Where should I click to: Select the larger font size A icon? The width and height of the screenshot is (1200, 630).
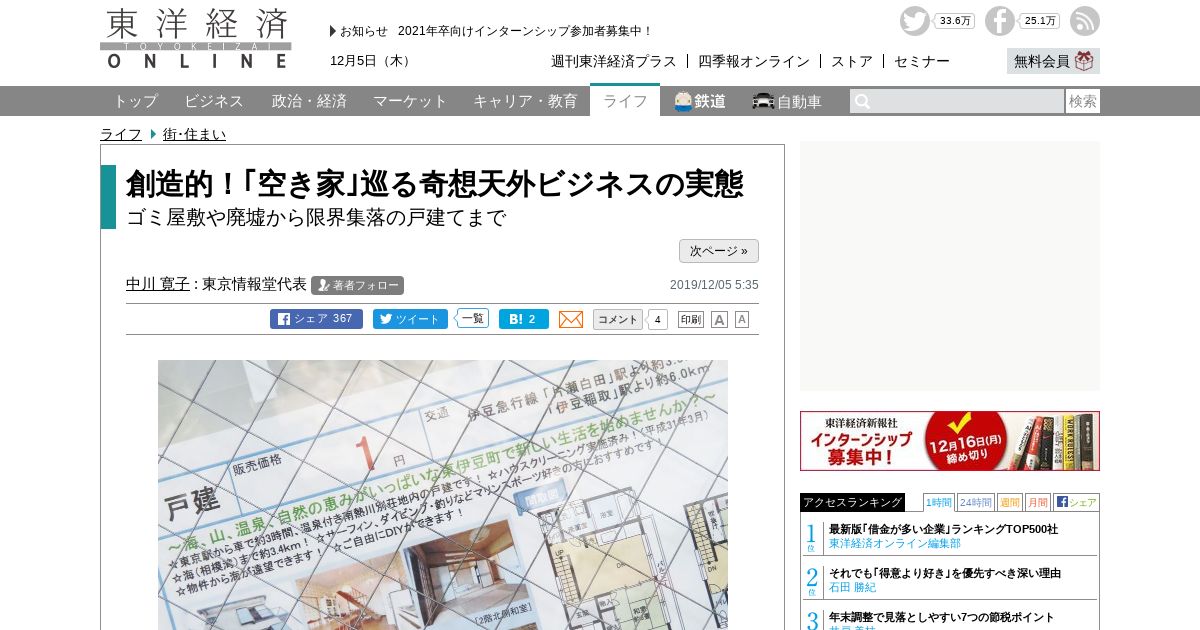tap(719, 319)
